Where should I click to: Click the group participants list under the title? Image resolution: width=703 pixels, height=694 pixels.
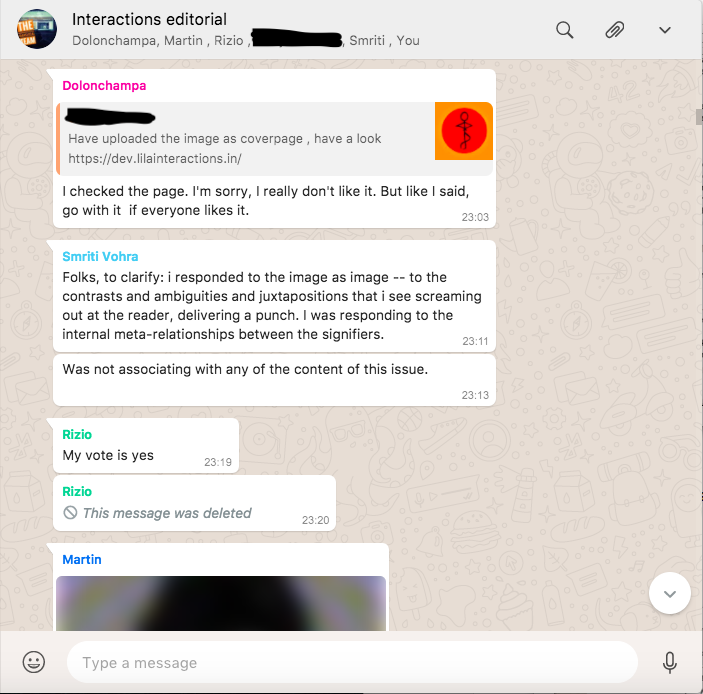(246, 40)
